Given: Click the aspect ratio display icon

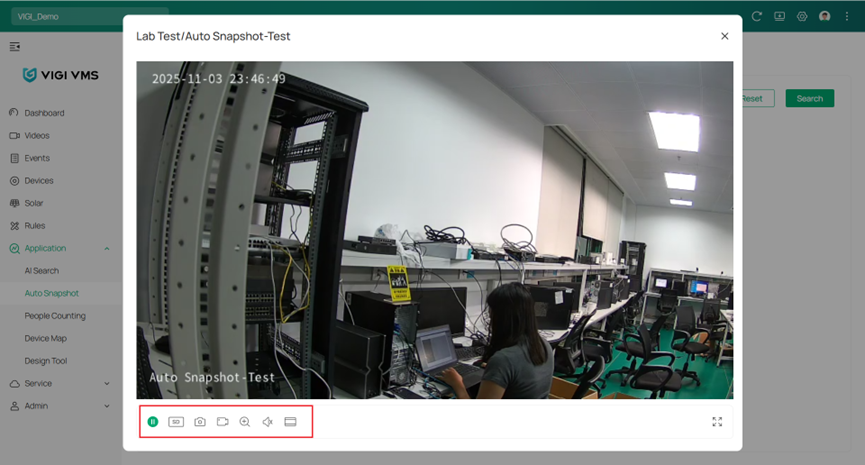Looking at the screenshot, I should 290,422.
